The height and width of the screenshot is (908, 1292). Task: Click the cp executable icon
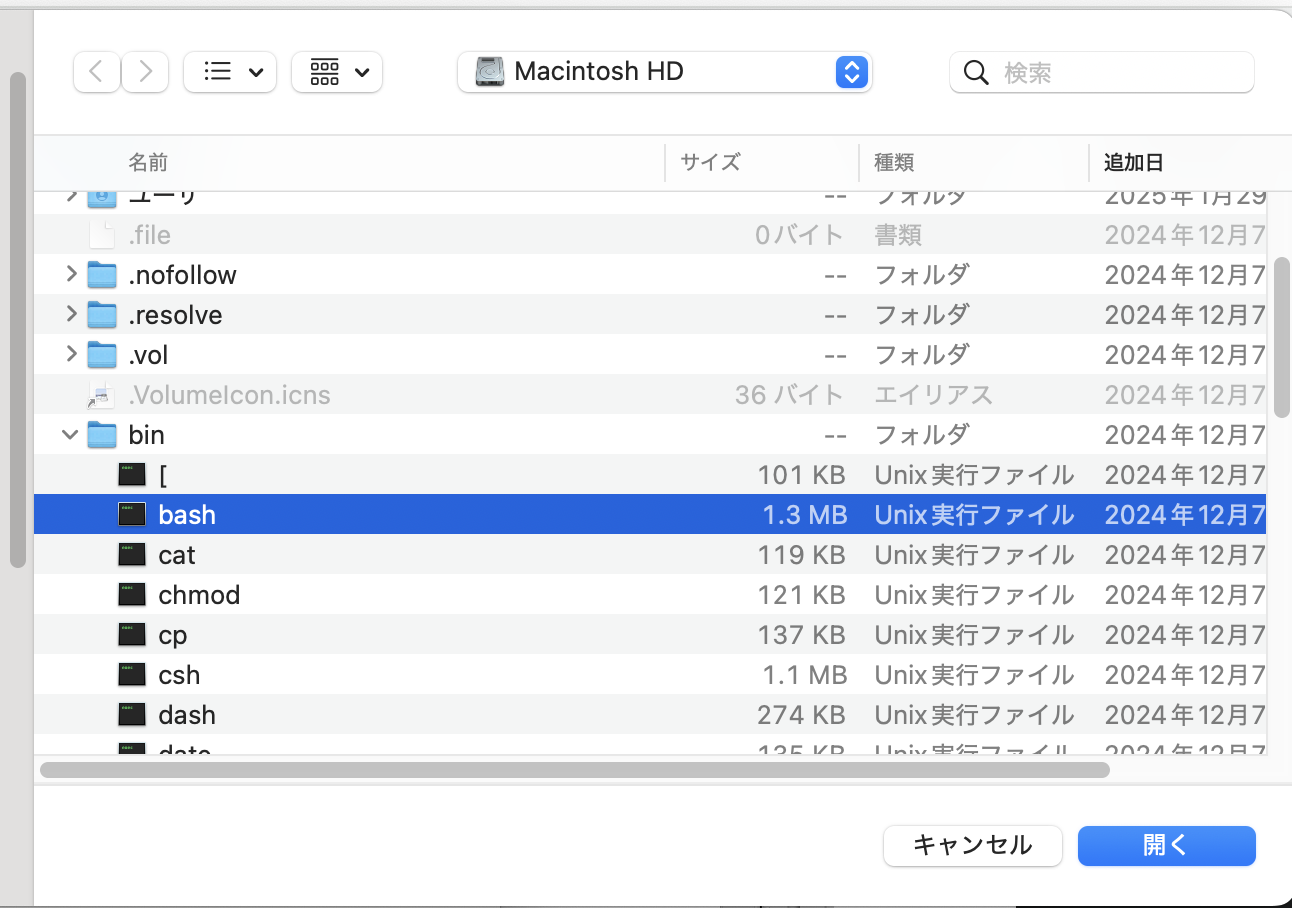[132, 634]
